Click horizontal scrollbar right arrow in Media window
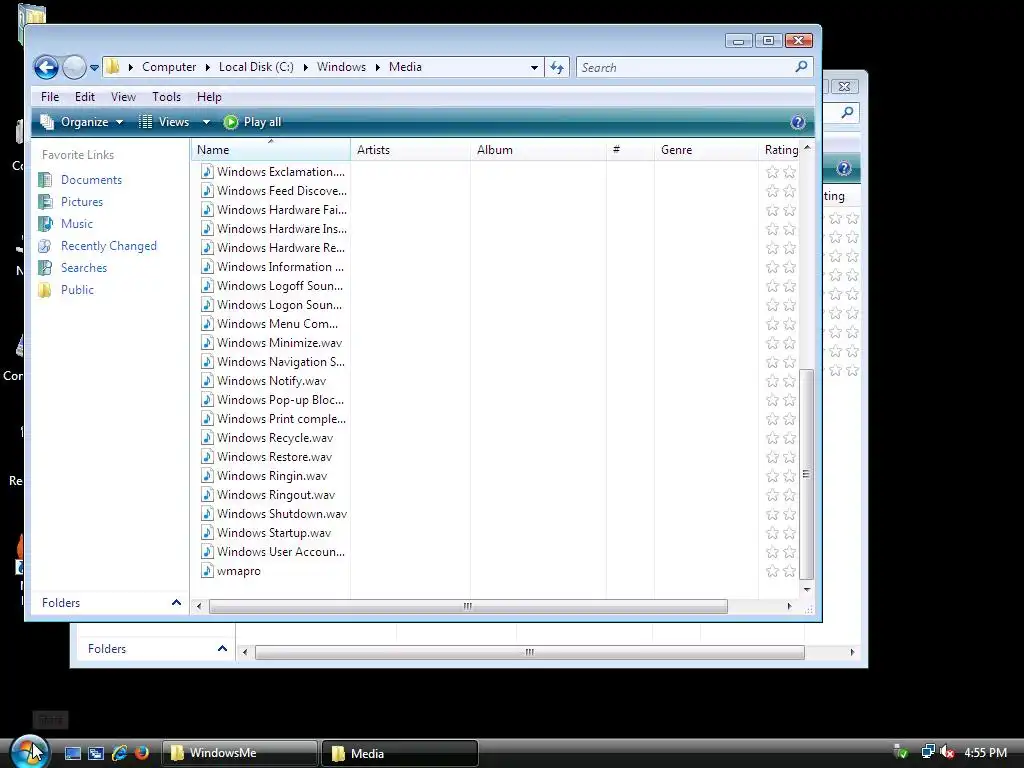 pos(789,606)
